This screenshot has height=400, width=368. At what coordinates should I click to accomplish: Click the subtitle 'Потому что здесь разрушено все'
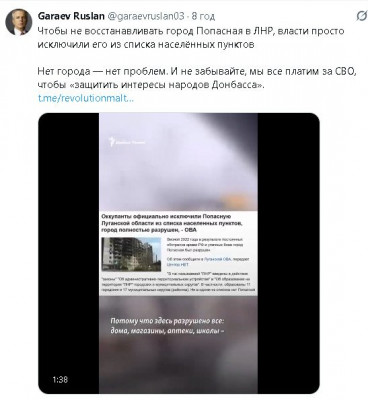point(167,321)
